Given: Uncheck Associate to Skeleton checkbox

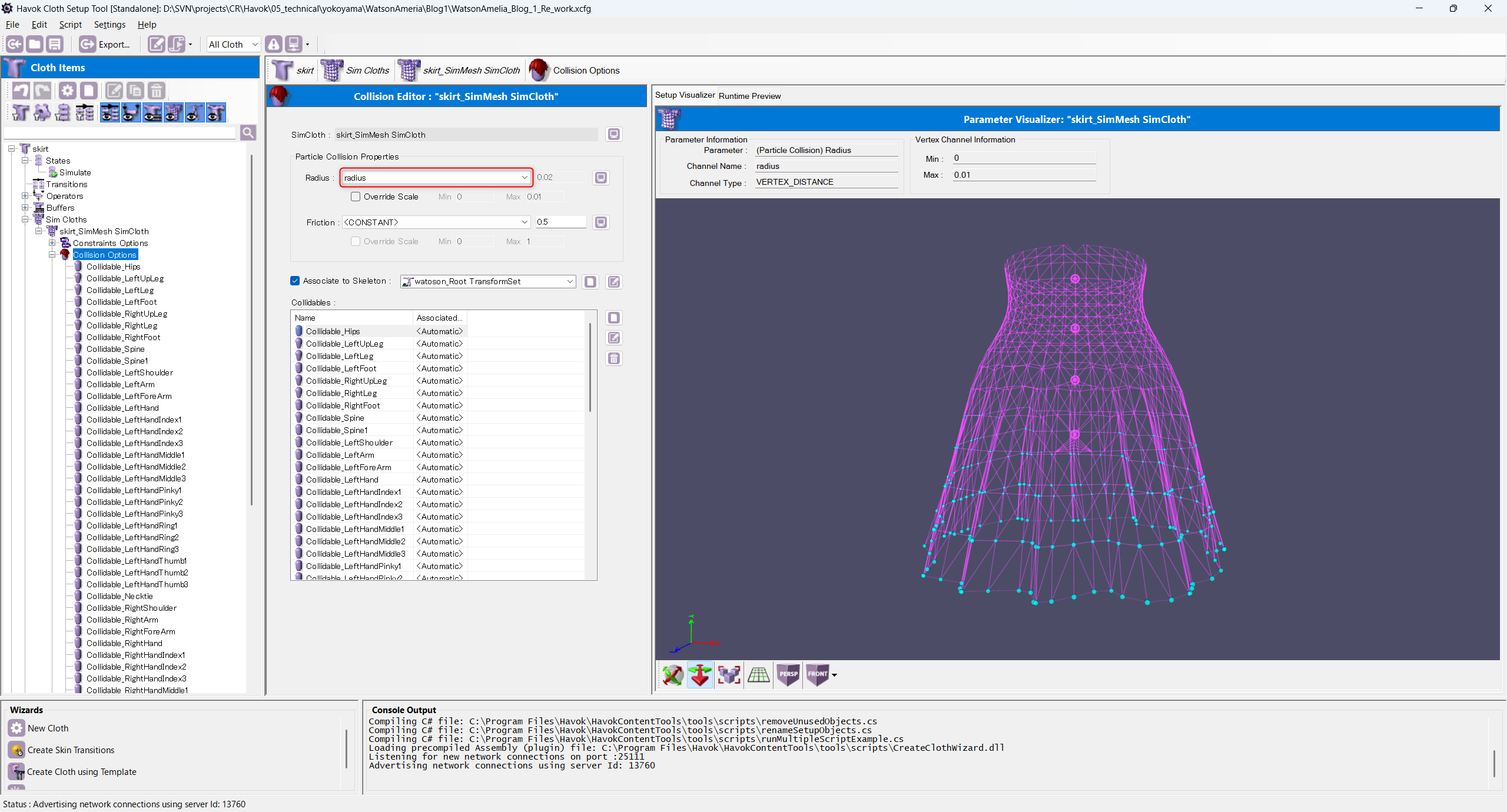Looking at the screenshot, I should (x=295, y=281).
